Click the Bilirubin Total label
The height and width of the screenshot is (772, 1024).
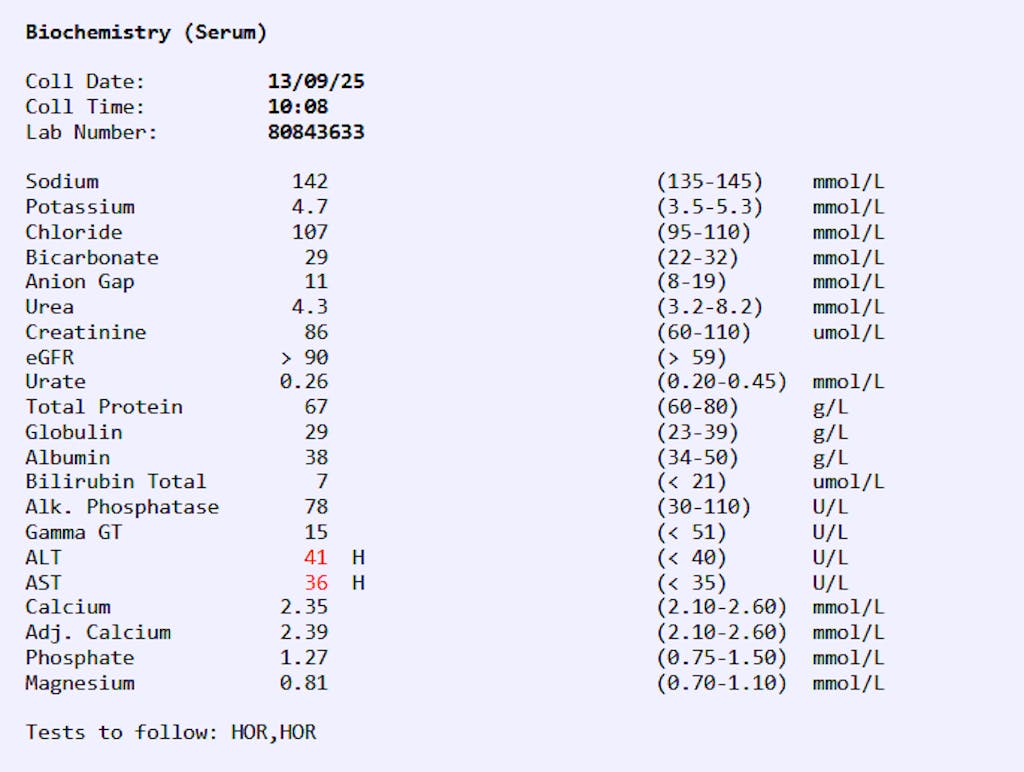tap(116, 482)
